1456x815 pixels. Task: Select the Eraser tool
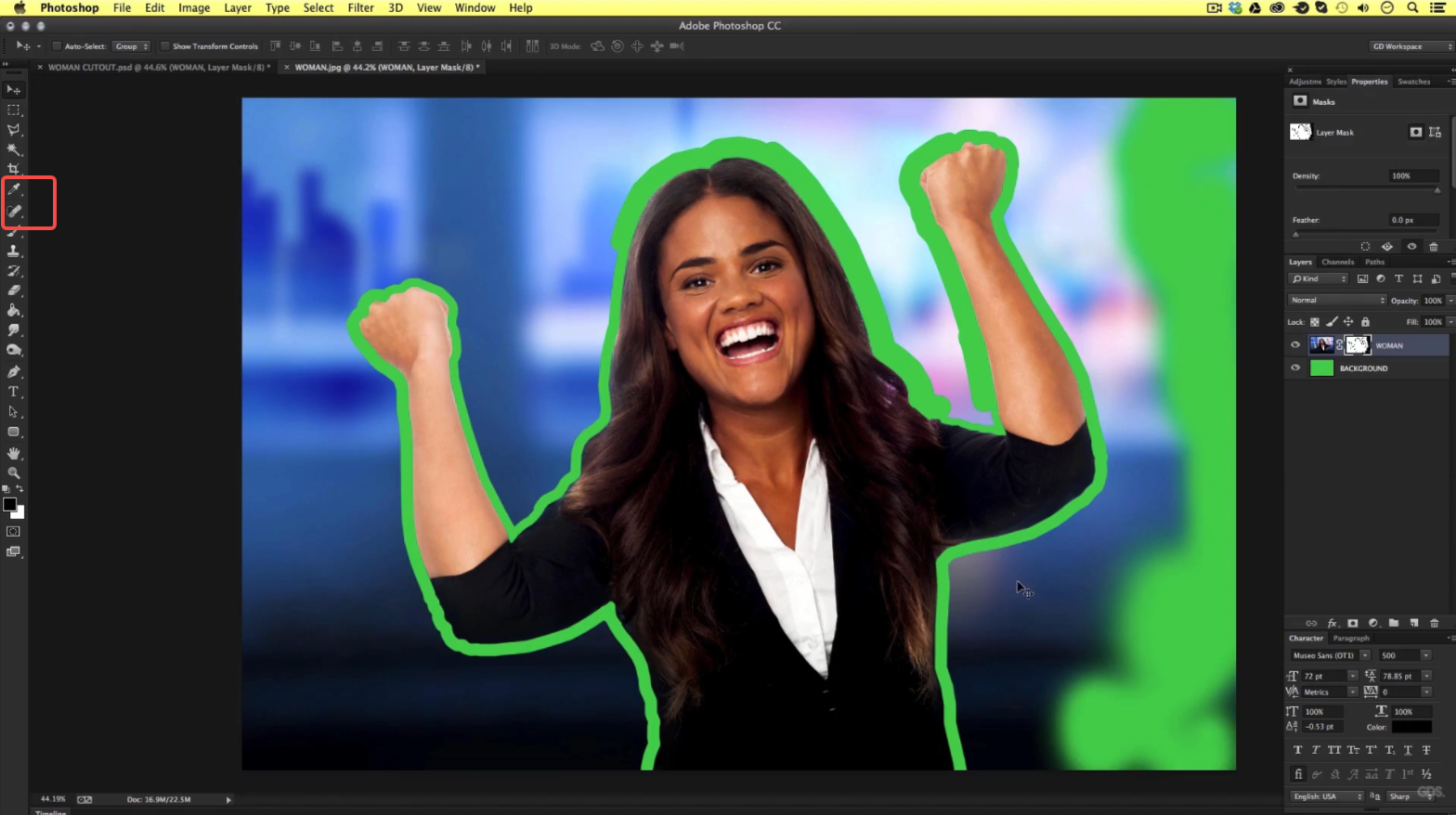coord(13,291)
